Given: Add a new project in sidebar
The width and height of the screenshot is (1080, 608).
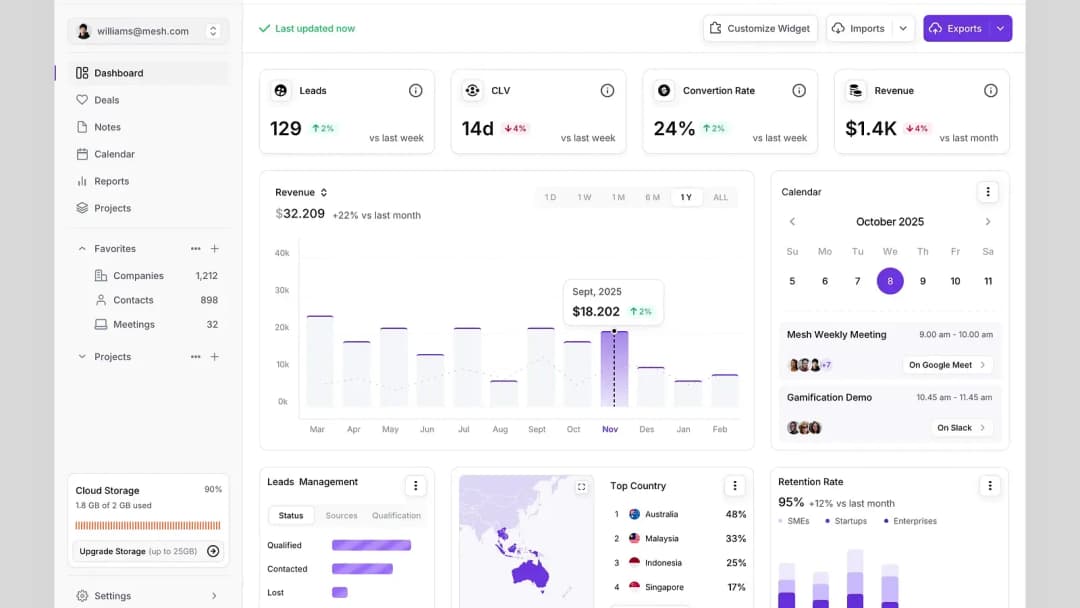Looking at the screenshot, I should point(215,357).
